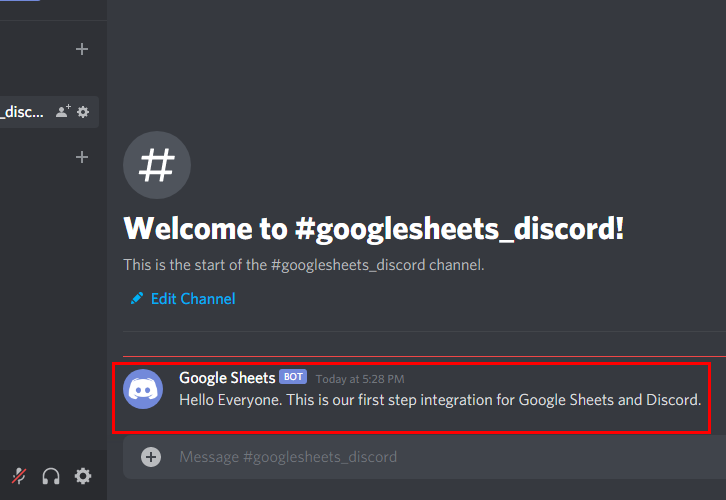Click the Today at 5:28 PM timestamp

pyautogui.click(x=360, y=379)
